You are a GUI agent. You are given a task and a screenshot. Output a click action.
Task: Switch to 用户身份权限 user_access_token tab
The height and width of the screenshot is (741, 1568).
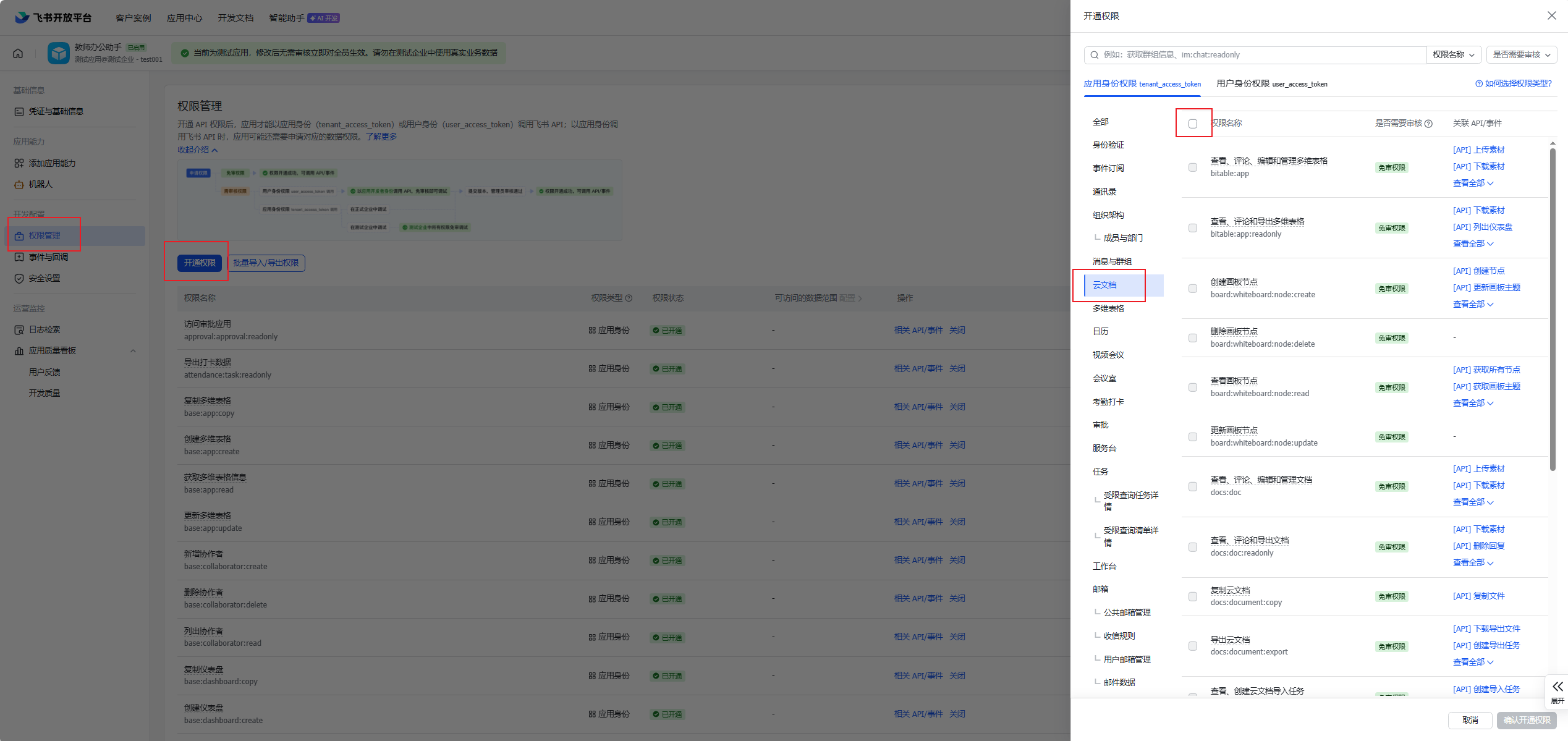[x=1271, y=83]
